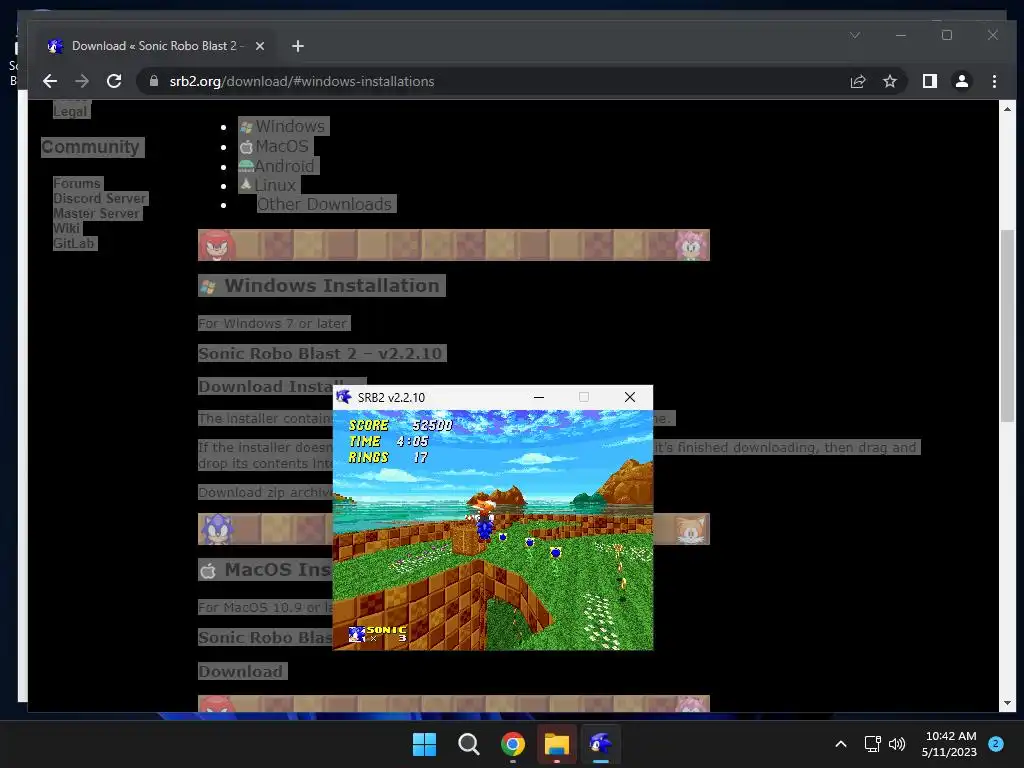Open the notification center badge
This screenshot has width=1024, height=768.
(x=995, y=744)
